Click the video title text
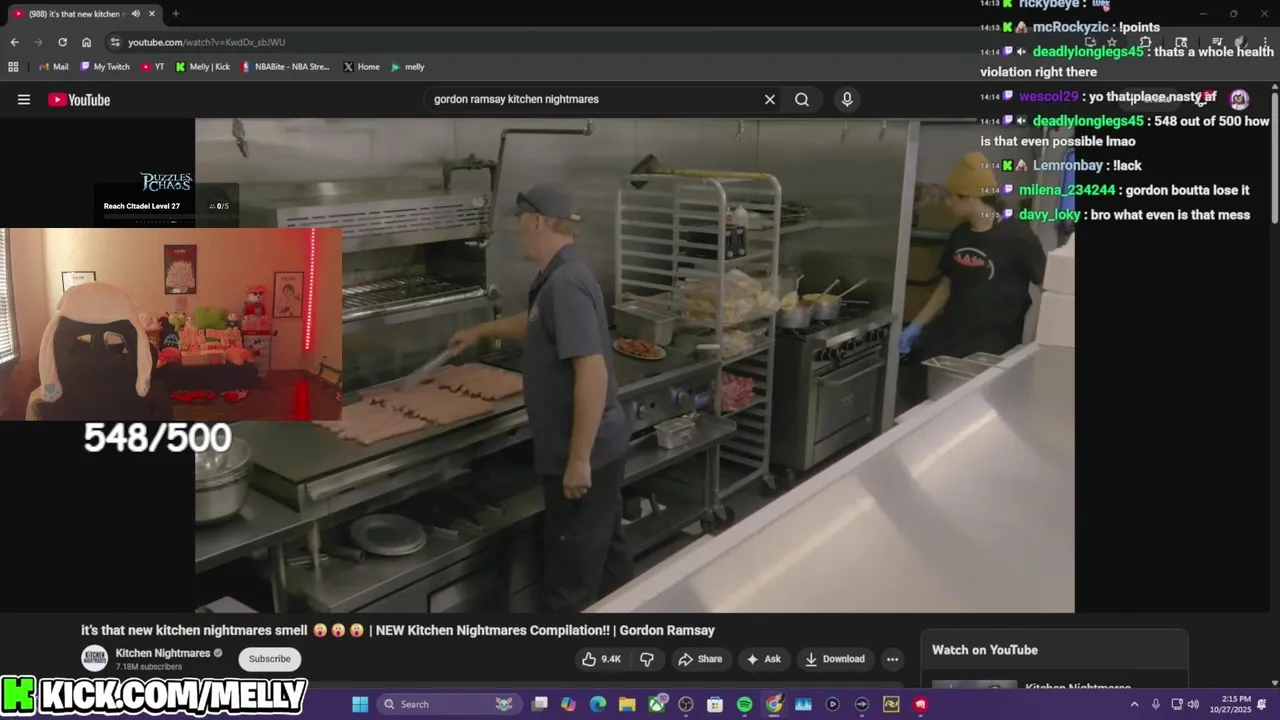The image size is (1280, 720). (398, 630)
